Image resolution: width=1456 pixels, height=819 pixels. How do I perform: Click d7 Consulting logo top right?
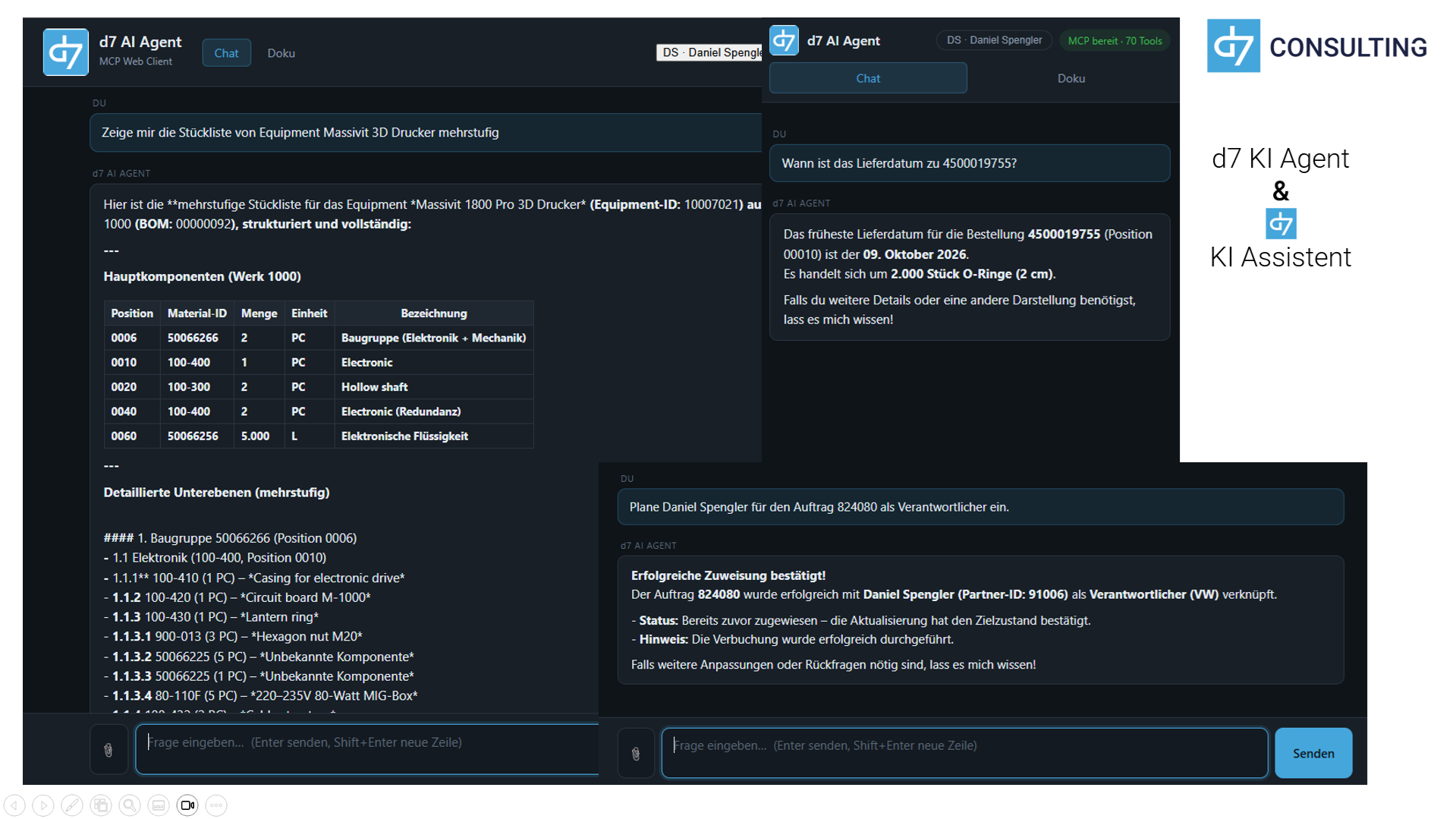pos(1316,46)
